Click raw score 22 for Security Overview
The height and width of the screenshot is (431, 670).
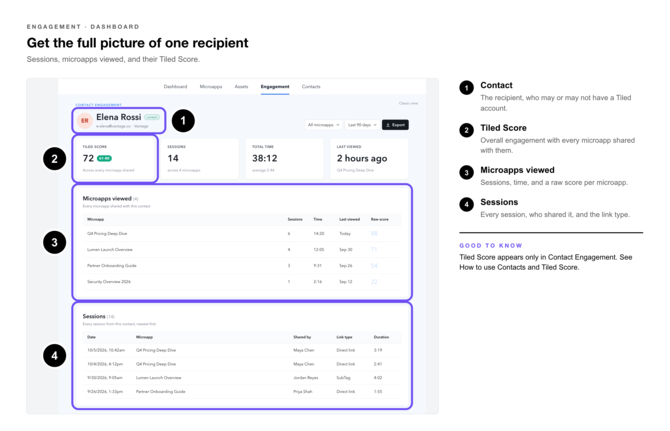374,282
